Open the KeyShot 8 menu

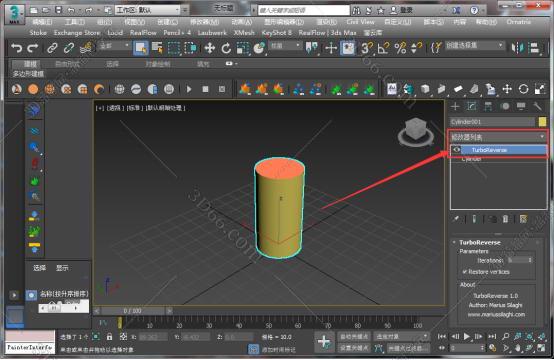click(277, 33)
